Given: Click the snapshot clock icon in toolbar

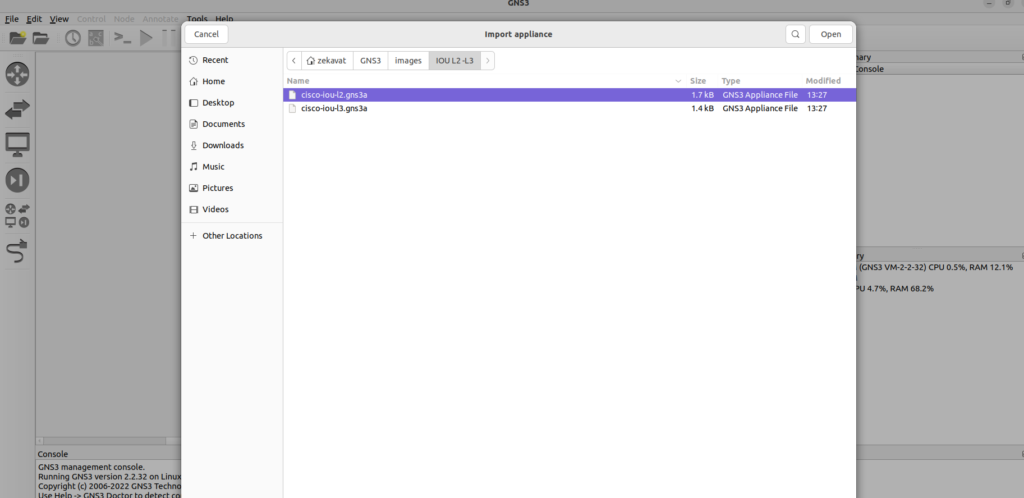Looking at the screenshot, I should (73, 38).
